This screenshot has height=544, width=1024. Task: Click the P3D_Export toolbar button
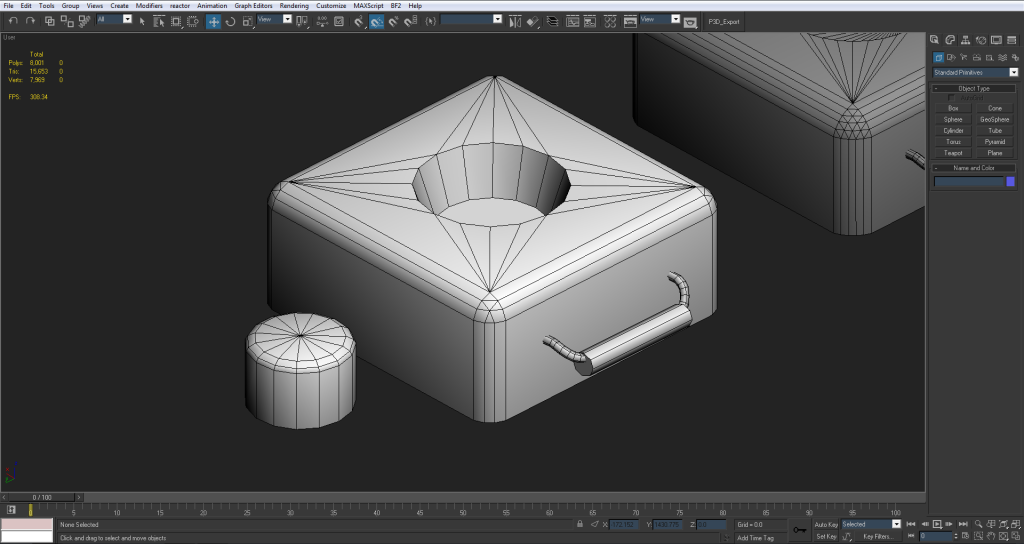click(724, 20)
